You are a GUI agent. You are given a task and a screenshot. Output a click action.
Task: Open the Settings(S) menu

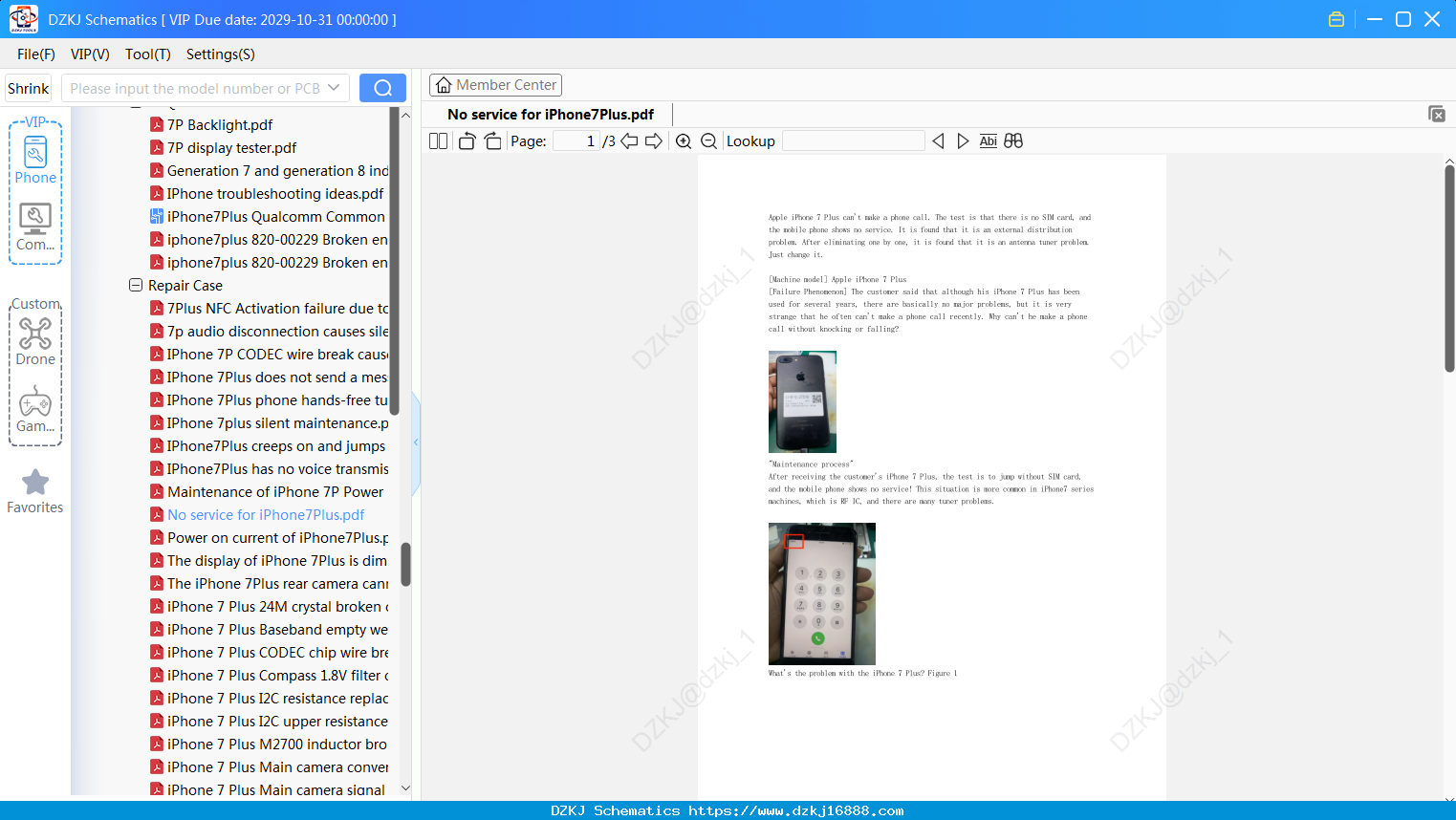(221, 54)
